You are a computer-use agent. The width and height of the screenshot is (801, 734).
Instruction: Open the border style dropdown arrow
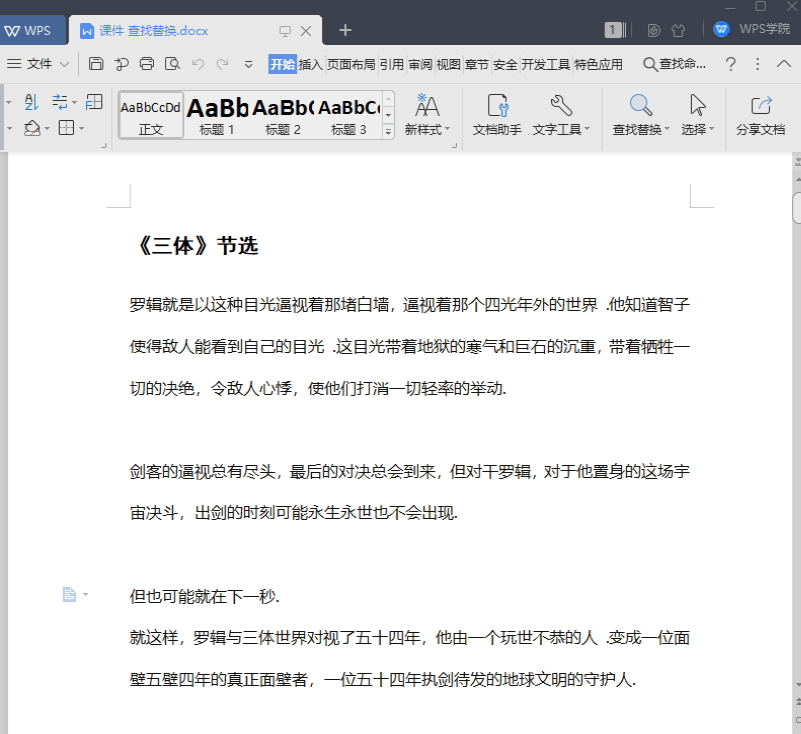(81, 128)
